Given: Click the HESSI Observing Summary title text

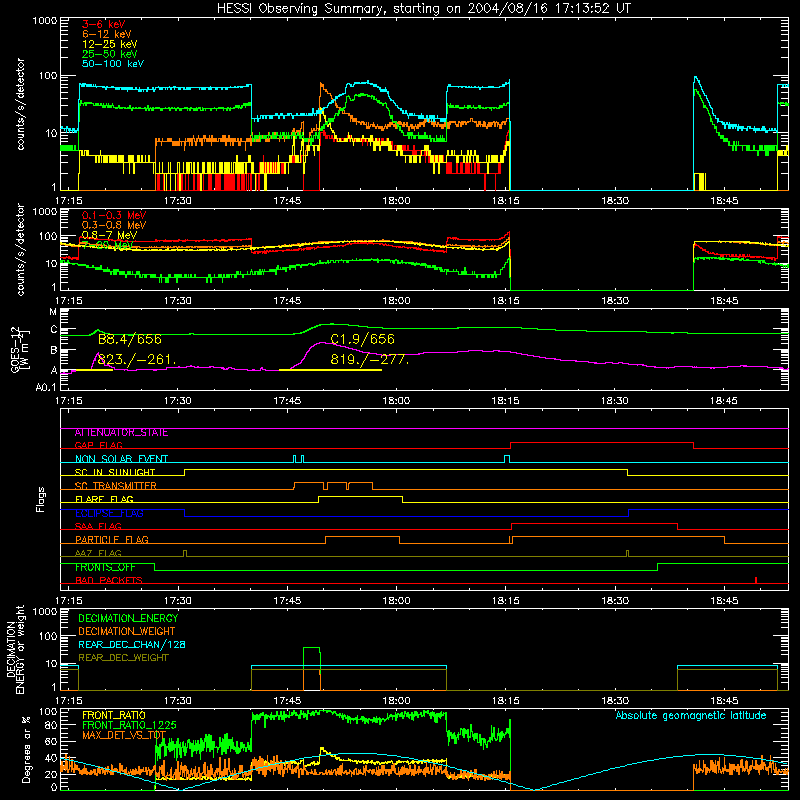Looking at the screenshot, I should (x=423, y=9).
